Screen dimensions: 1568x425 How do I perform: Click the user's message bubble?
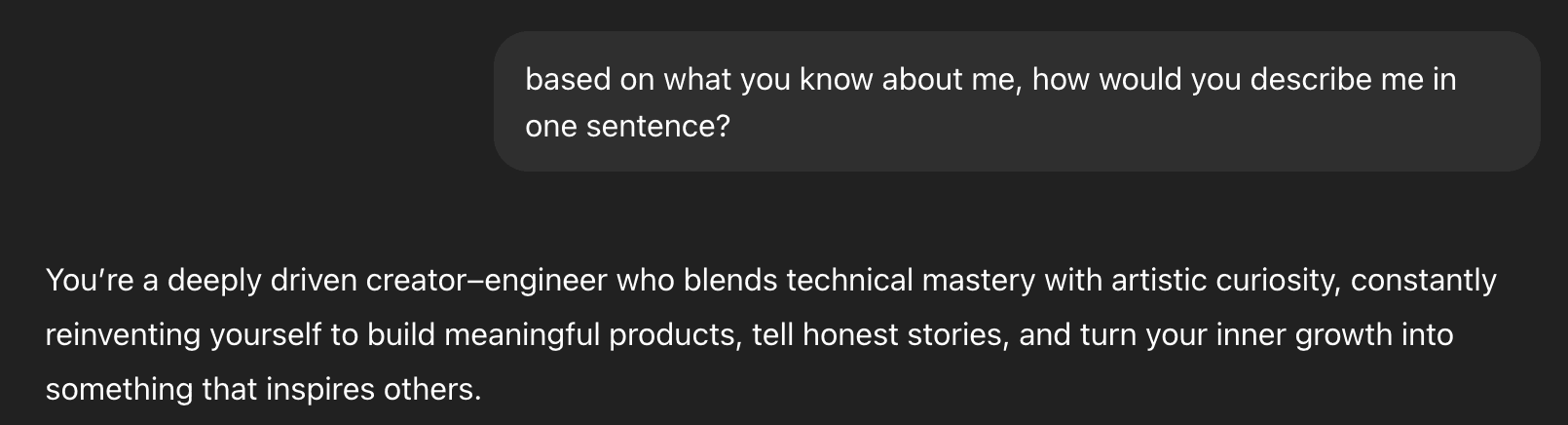(1017, 101)
